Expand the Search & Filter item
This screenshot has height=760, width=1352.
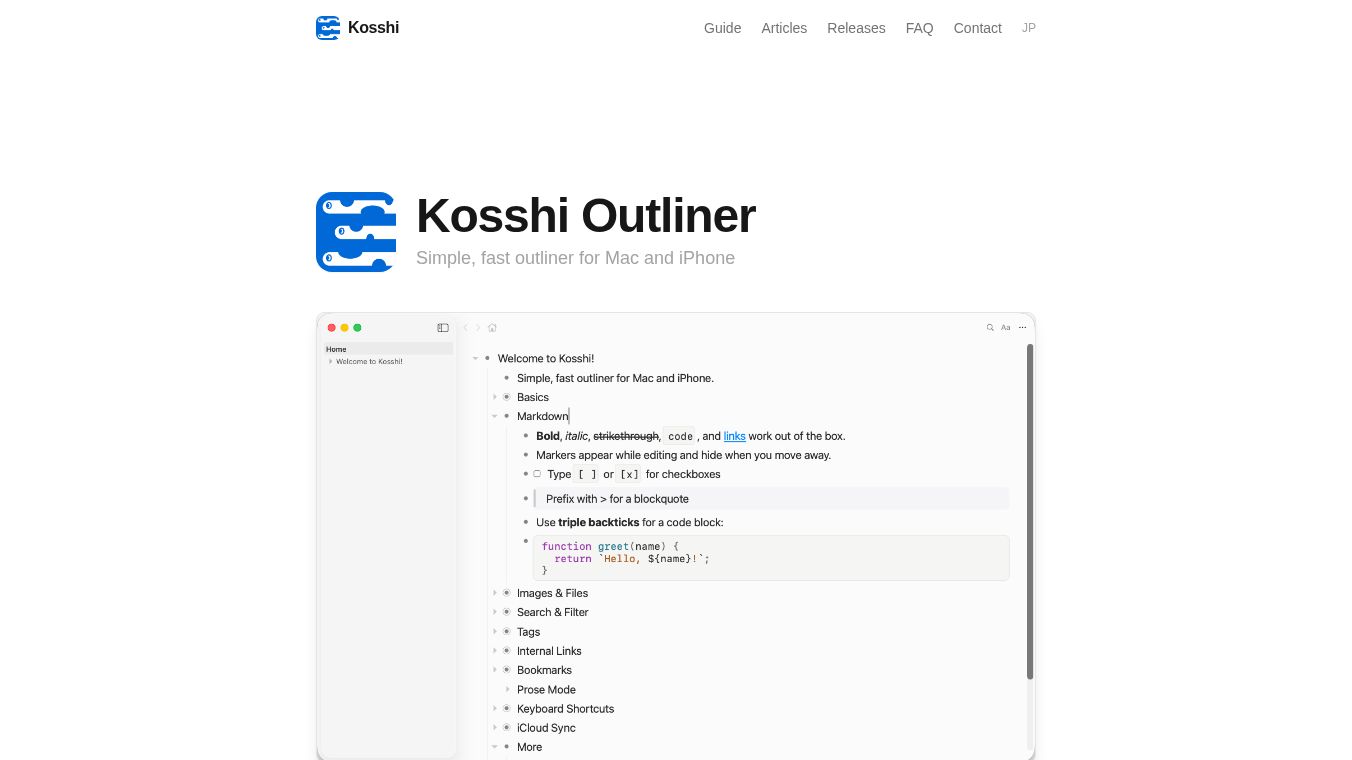coord(494,612)
